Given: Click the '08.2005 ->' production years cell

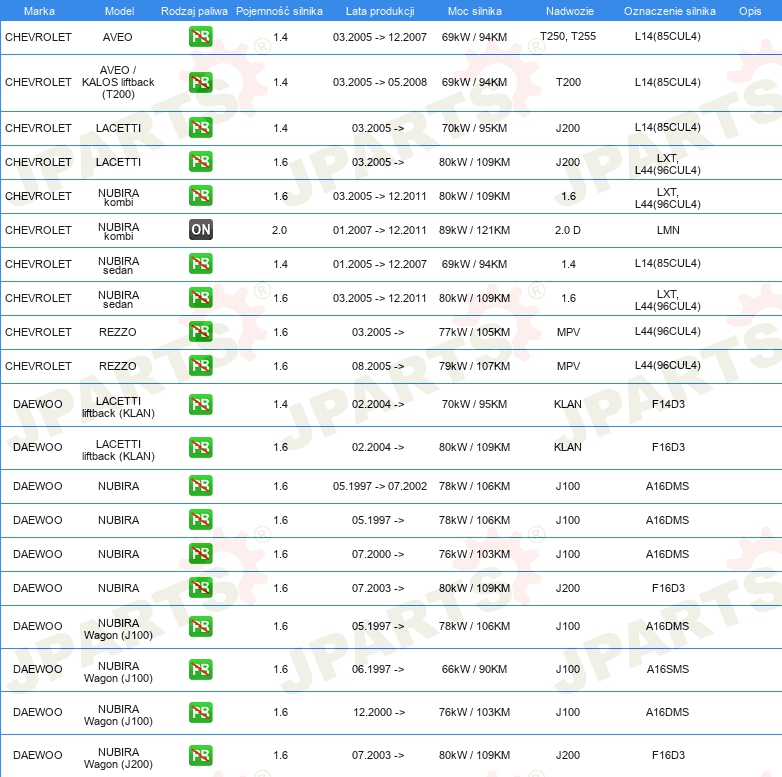Looking at the screenshot, I should [378, 366].
